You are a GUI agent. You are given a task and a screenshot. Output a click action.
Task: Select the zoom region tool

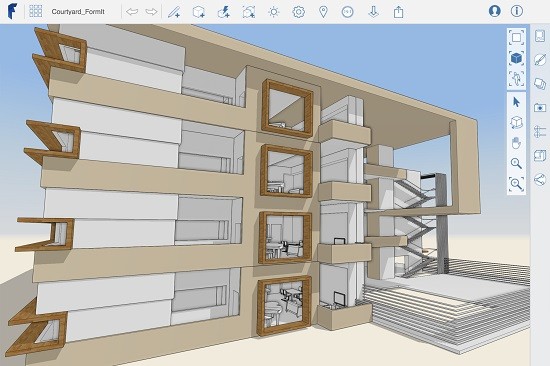click(516, 184)
